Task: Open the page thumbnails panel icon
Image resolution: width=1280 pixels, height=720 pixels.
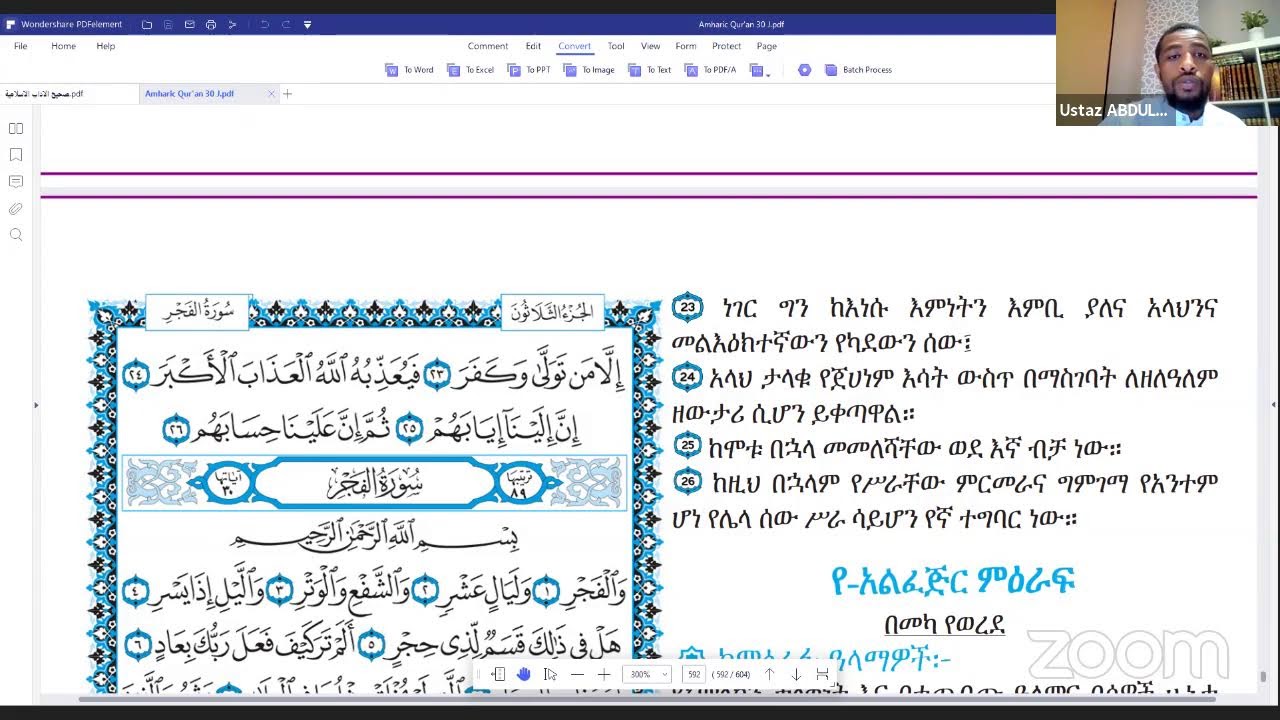Action: pyautogui.click(x=16, y=128)
